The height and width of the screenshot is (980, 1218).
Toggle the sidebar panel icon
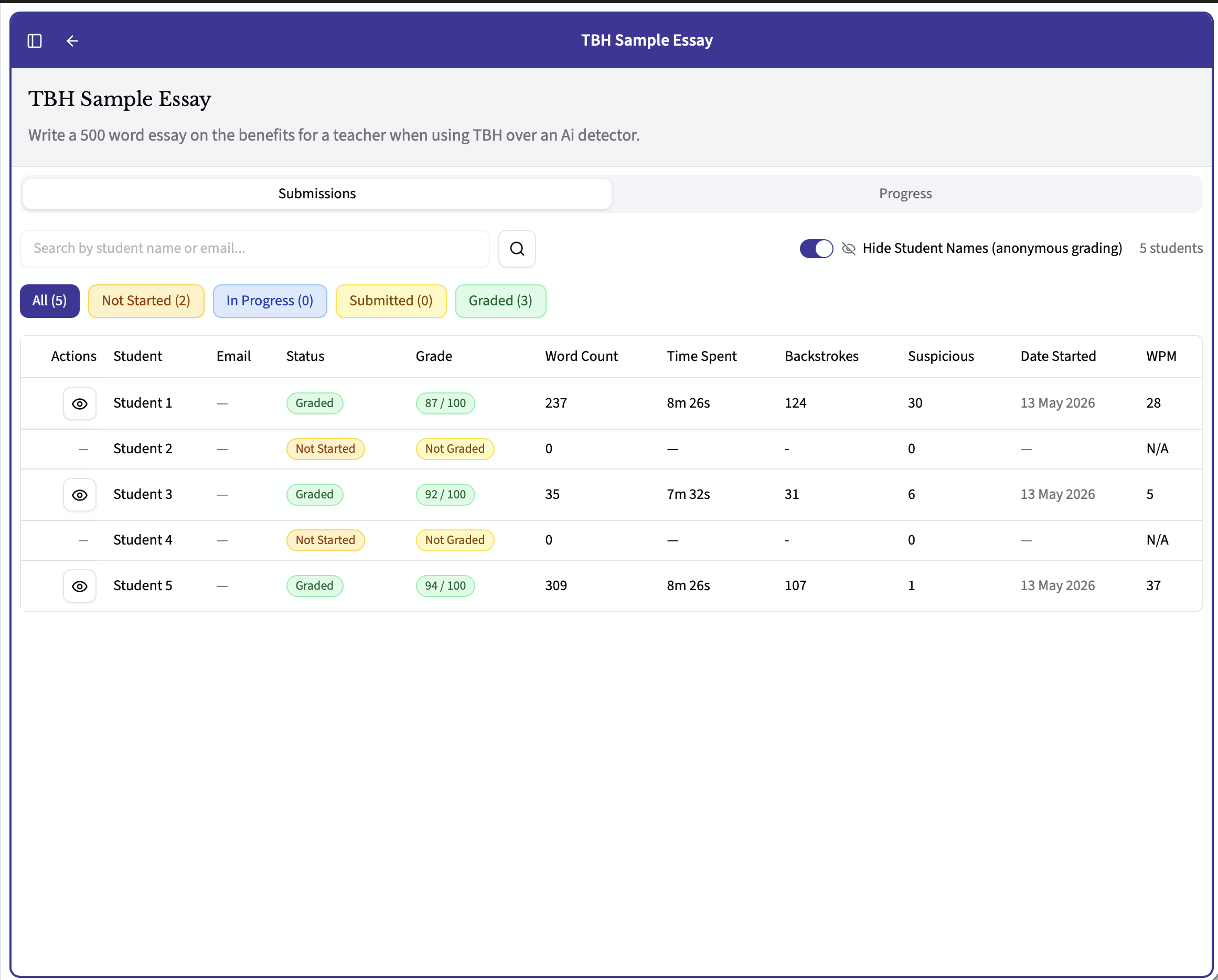tap(35, 41)
